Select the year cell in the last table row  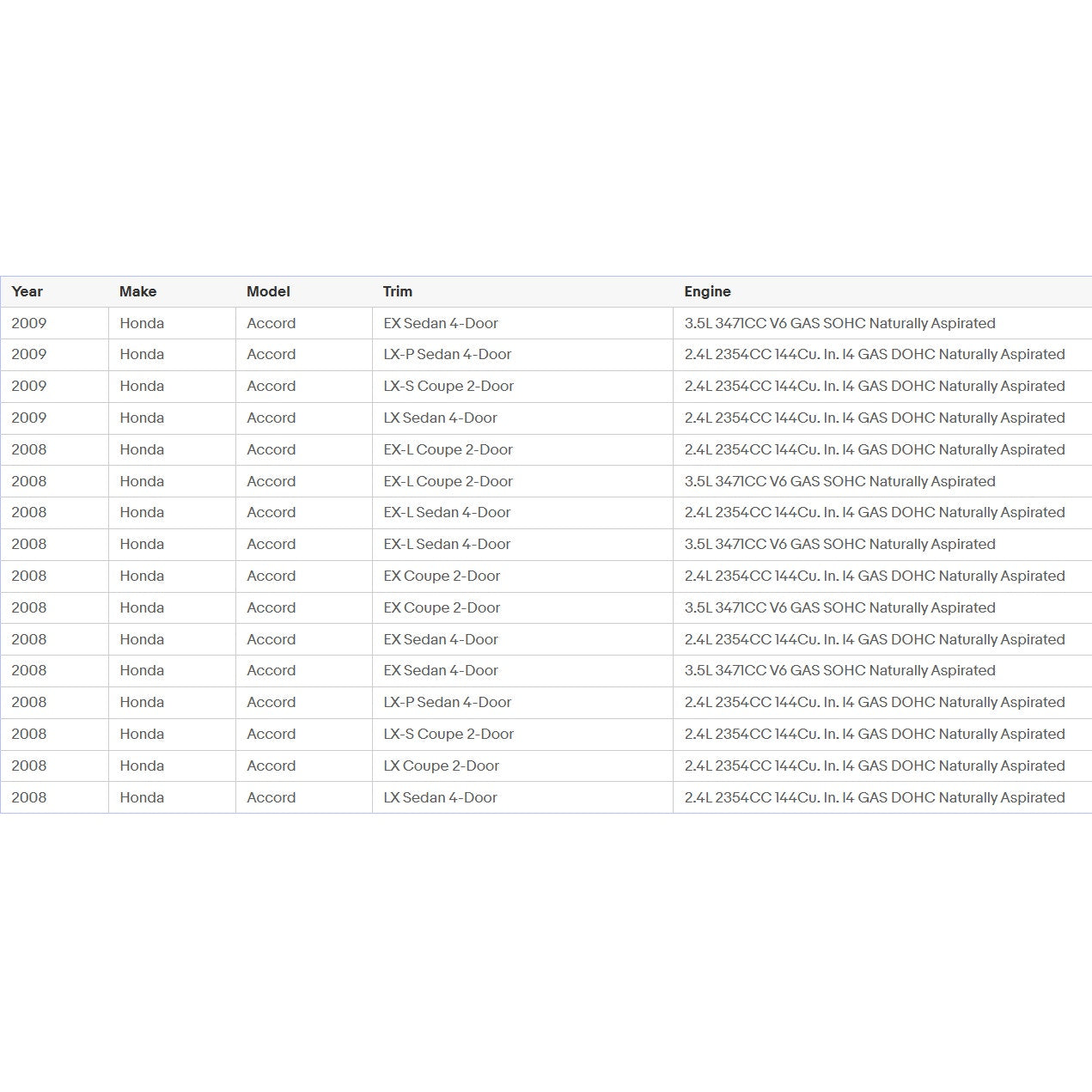coord(29,797)
